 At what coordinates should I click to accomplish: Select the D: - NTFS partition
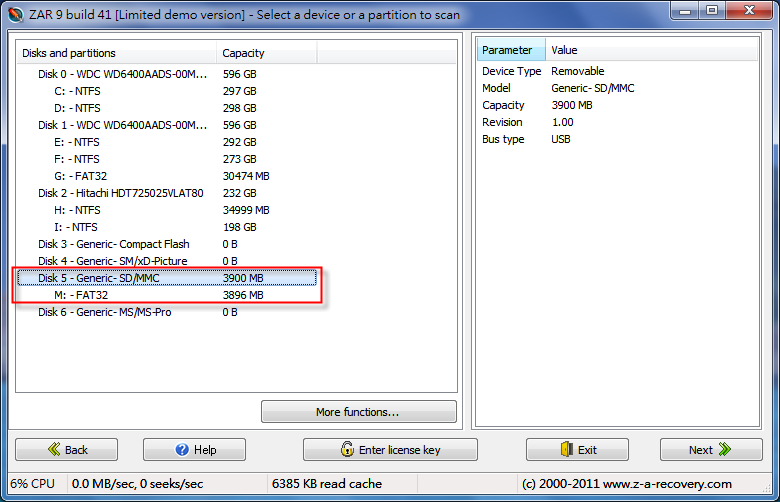pyautogui.click(x=77, y=108)
